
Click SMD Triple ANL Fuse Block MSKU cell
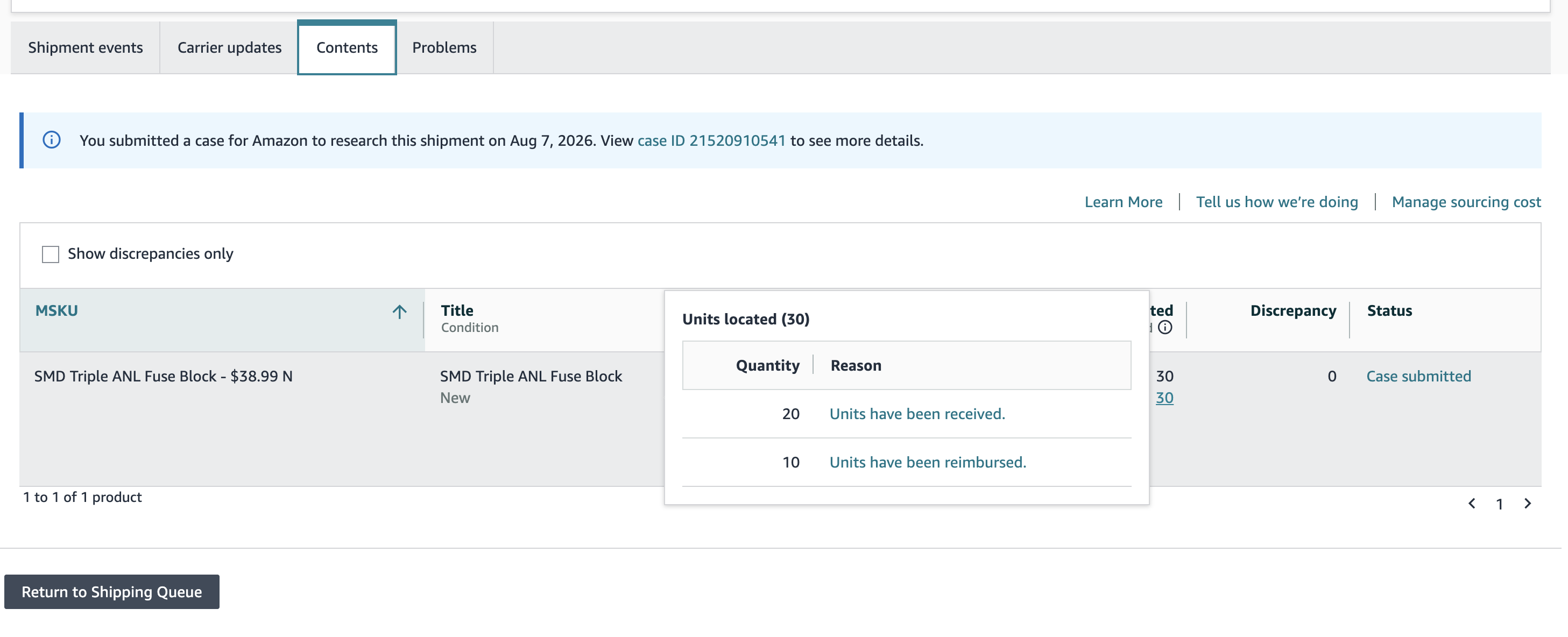(x=163, y=376)
